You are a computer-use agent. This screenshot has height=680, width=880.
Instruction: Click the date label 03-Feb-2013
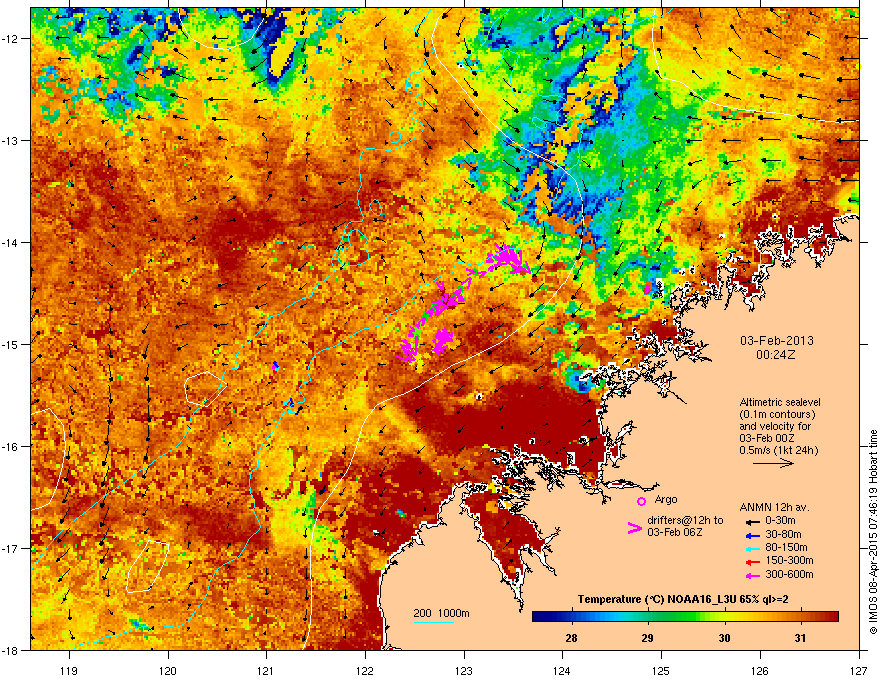pyautogui.click(x=777, y=341)
